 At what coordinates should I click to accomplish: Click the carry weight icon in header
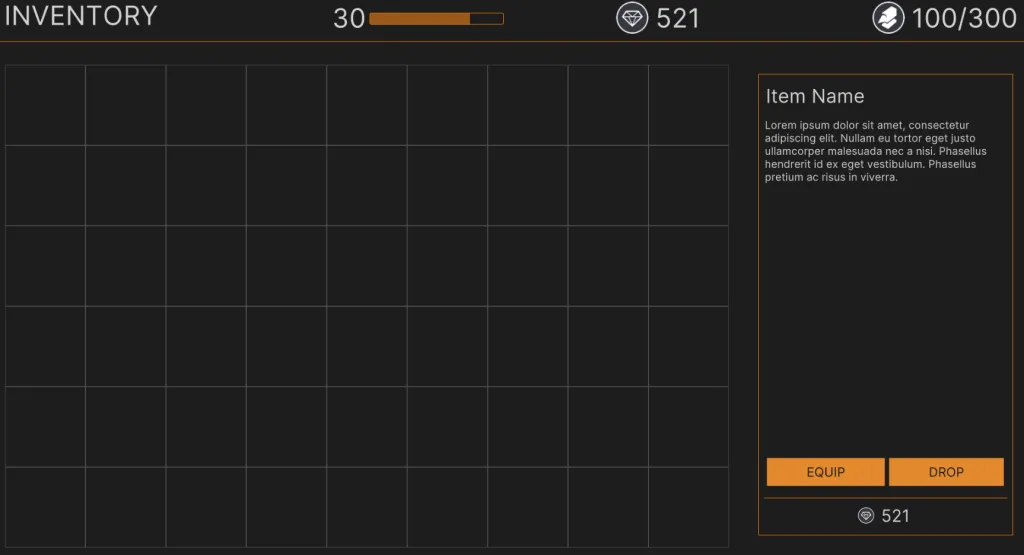click(x=888, y=18)
